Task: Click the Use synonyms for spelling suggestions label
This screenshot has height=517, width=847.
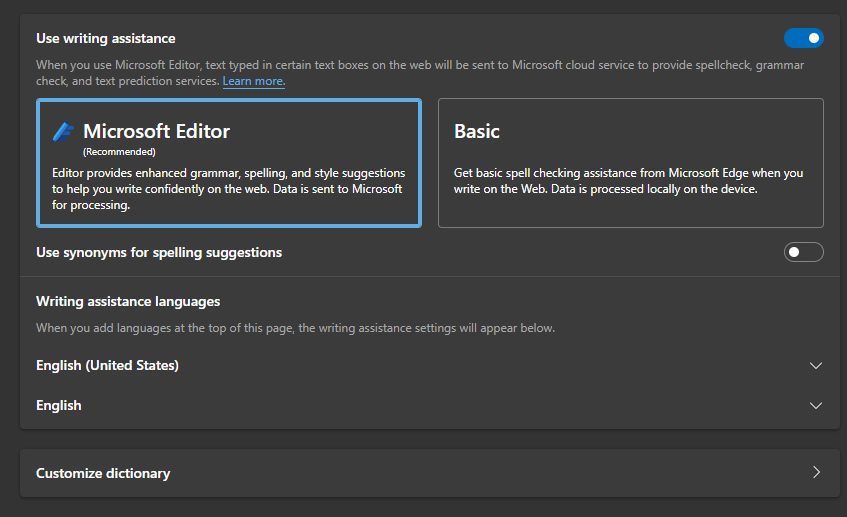Action: [159, 253]
